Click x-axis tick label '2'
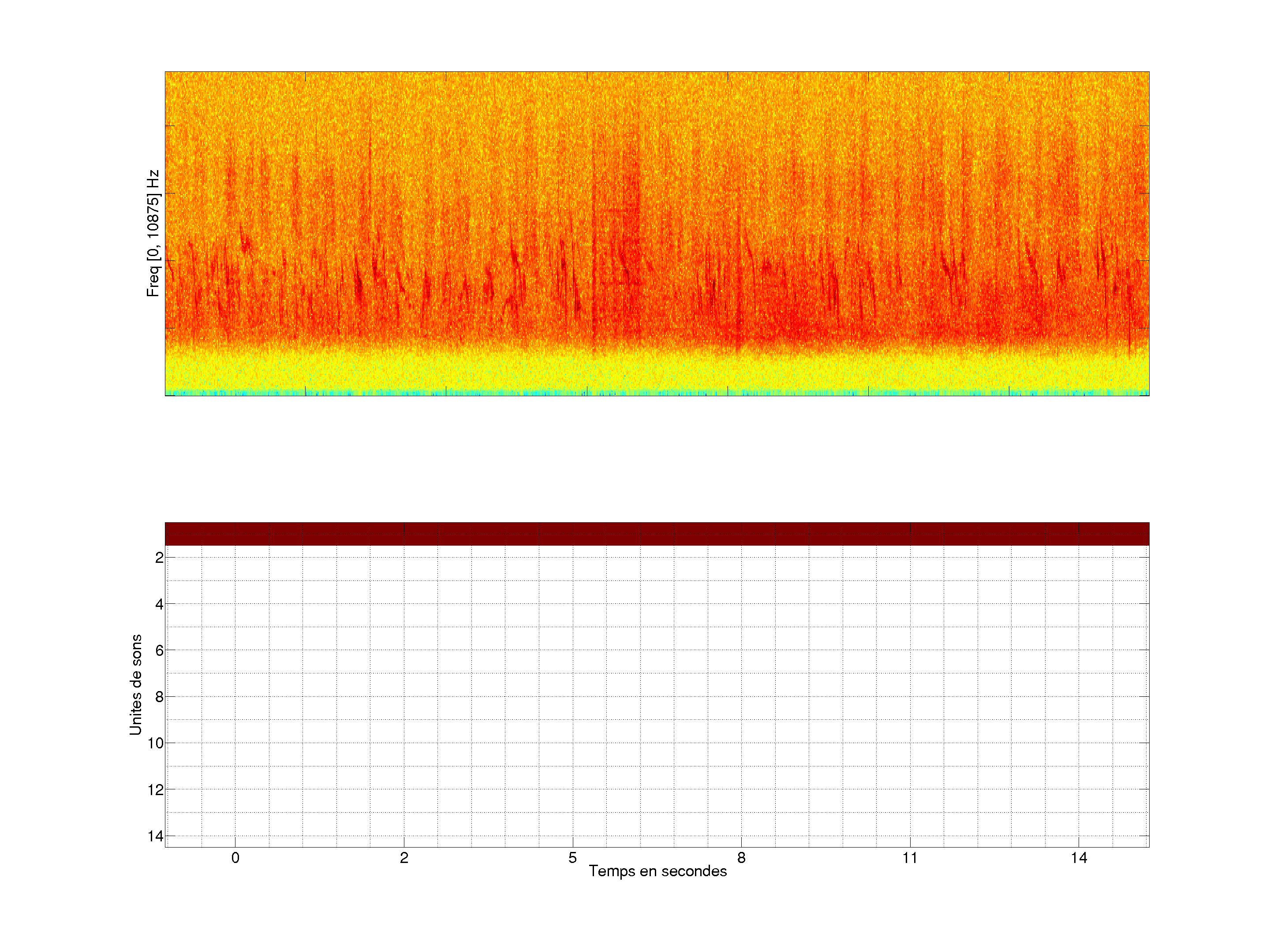Image resolution: width=1270 pixels, height=952 pixels. 404,858
